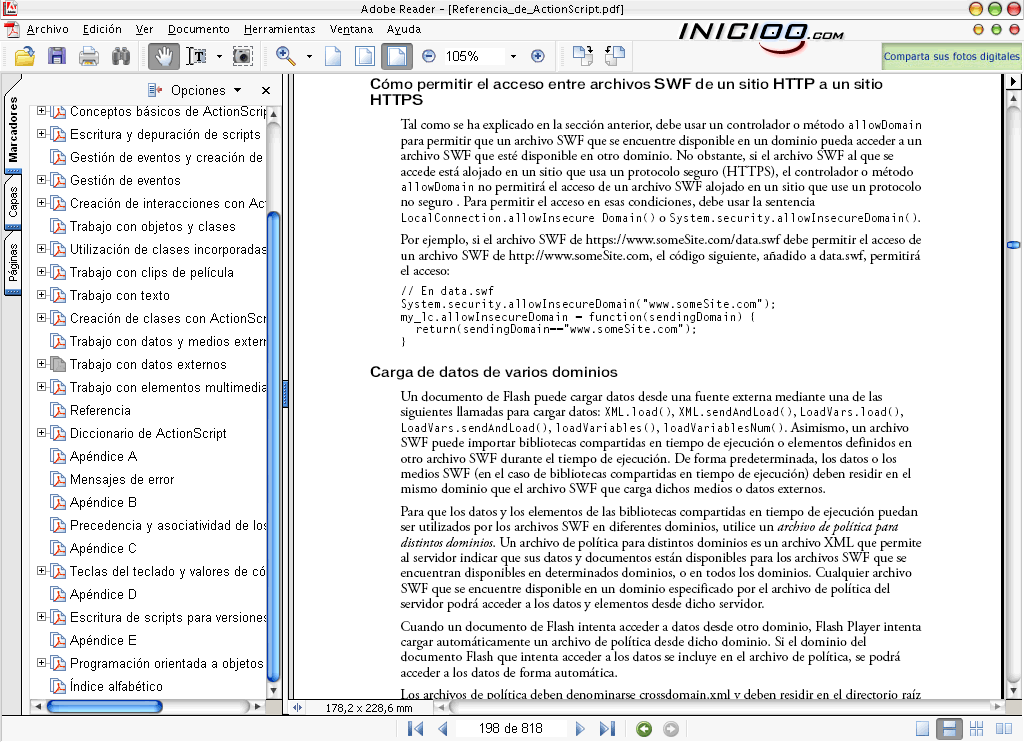Open the Índice alfabético bookmark
Viewport: 1024px width, 743px height.
(x=116, y=686)
